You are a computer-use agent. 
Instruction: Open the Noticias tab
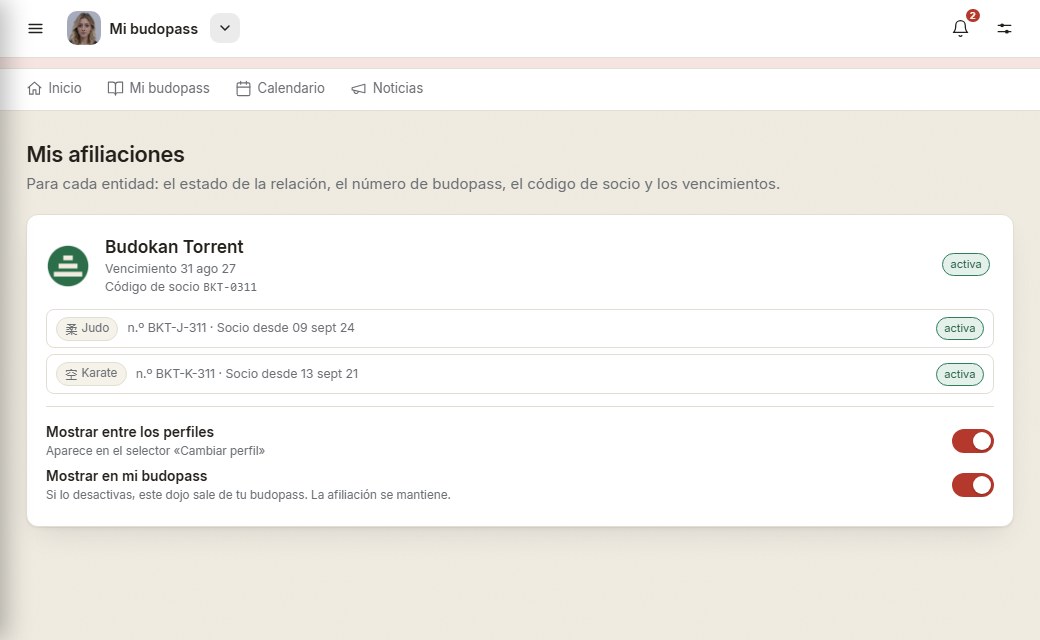(387, 88)
